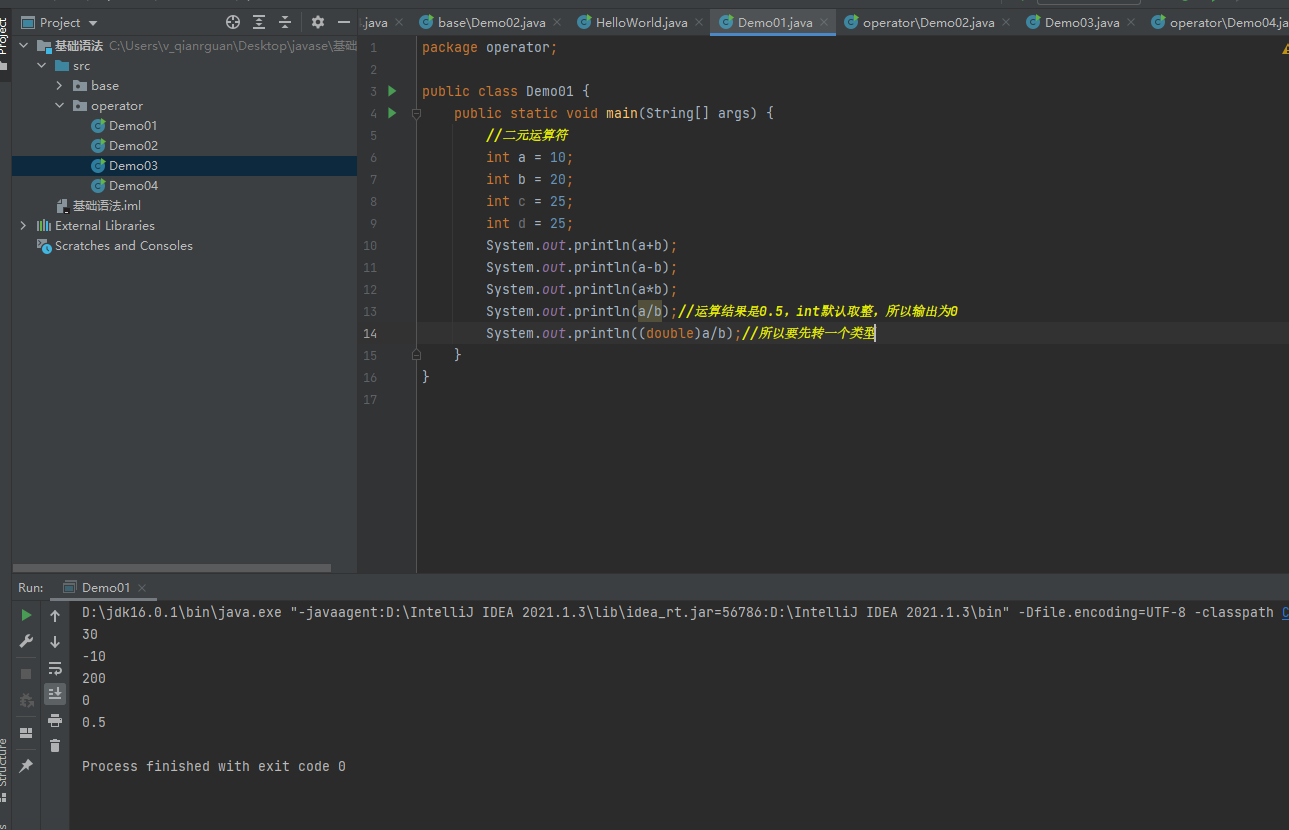Click the Print console output icon

pos(55,720)
